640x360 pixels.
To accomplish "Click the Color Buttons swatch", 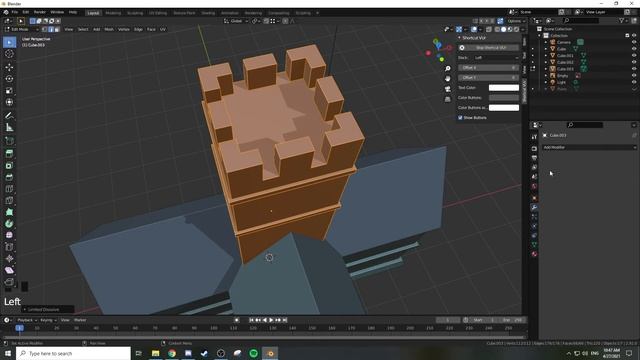I will pyautogui.click(x=504, y=98).
